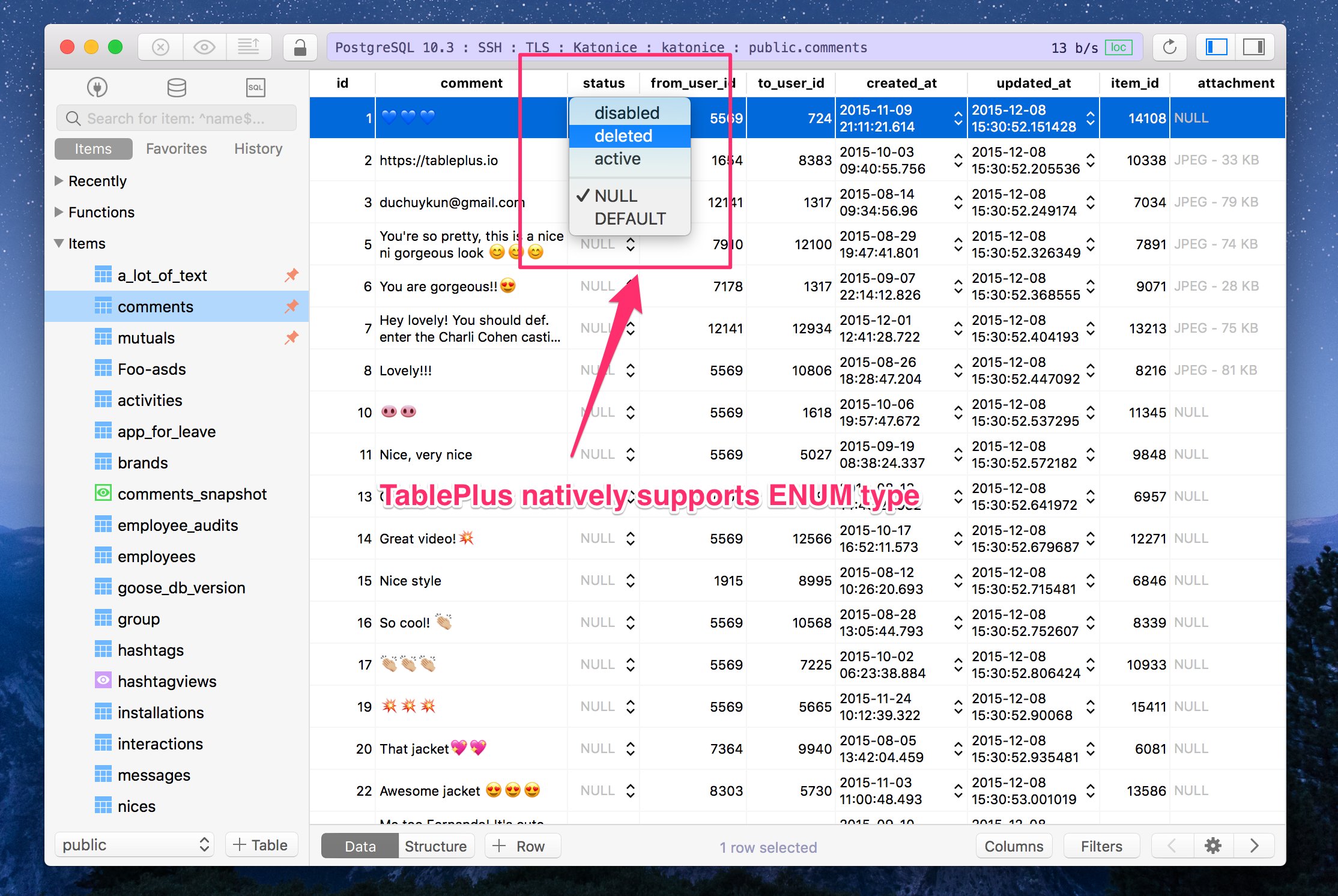The height and width of the screenshot is (896, 1338).
Task: Lock the connection with the padlock icon
Action: point(300,46)
